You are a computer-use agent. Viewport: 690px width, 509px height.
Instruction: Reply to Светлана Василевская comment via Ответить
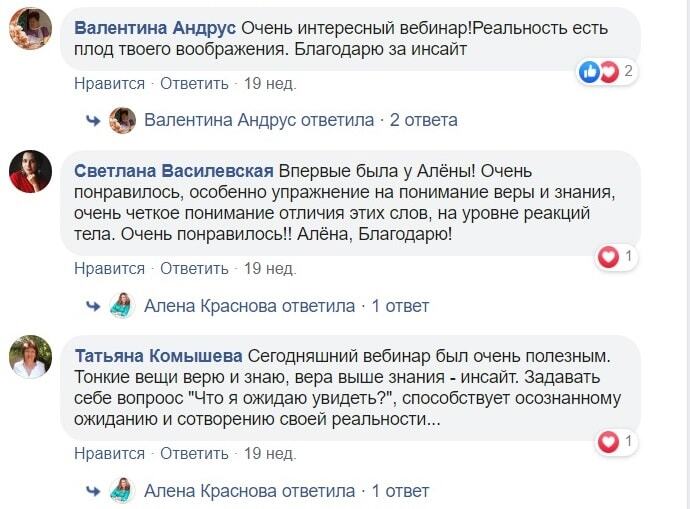point(194,268)
